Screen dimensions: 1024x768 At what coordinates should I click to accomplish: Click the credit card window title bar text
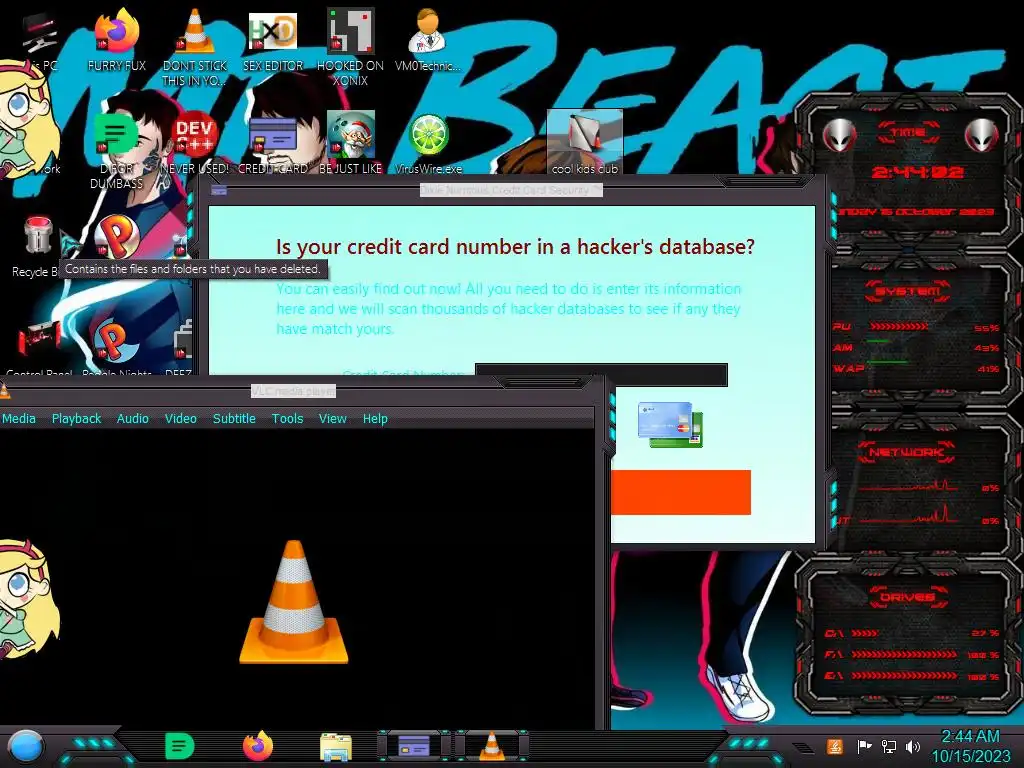[511, 190]
